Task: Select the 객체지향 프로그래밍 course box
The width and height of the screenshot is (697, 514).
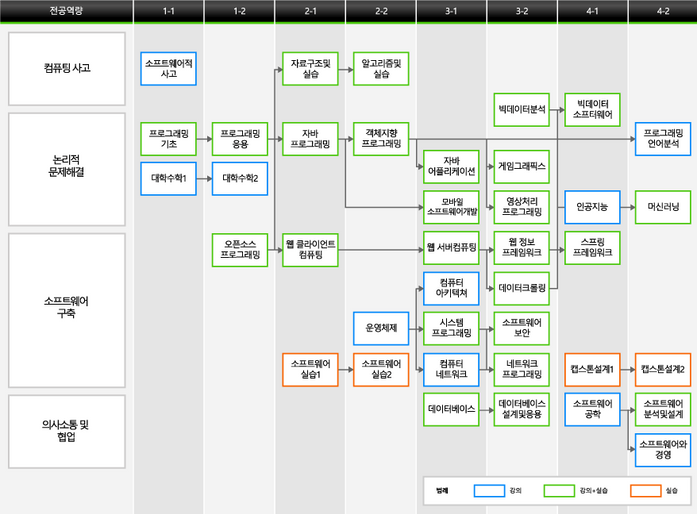Action: coord(381,138)
